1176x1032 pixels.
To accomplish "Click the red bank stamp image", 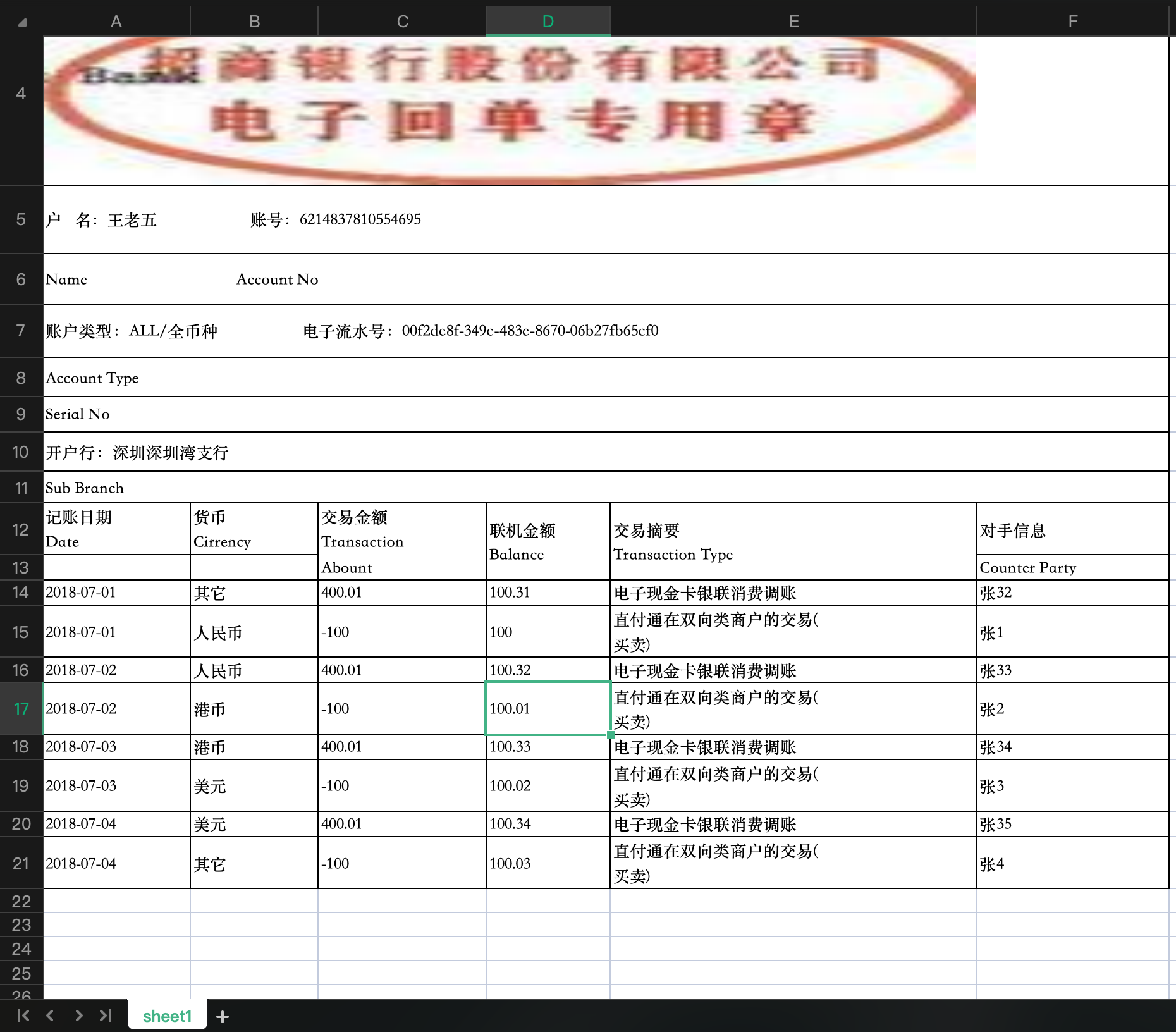I will [x=510, y=107].
